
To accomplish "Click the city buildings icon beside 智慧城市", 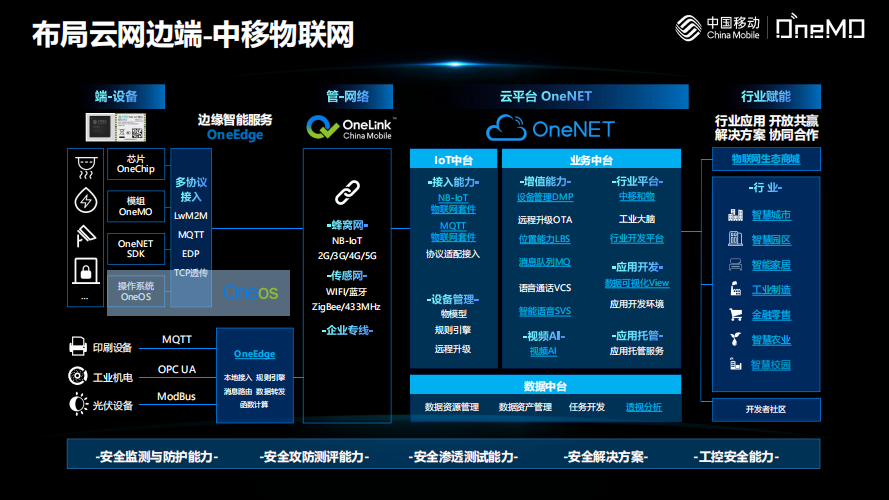I will pyautogui.click(x=735, y=215).
